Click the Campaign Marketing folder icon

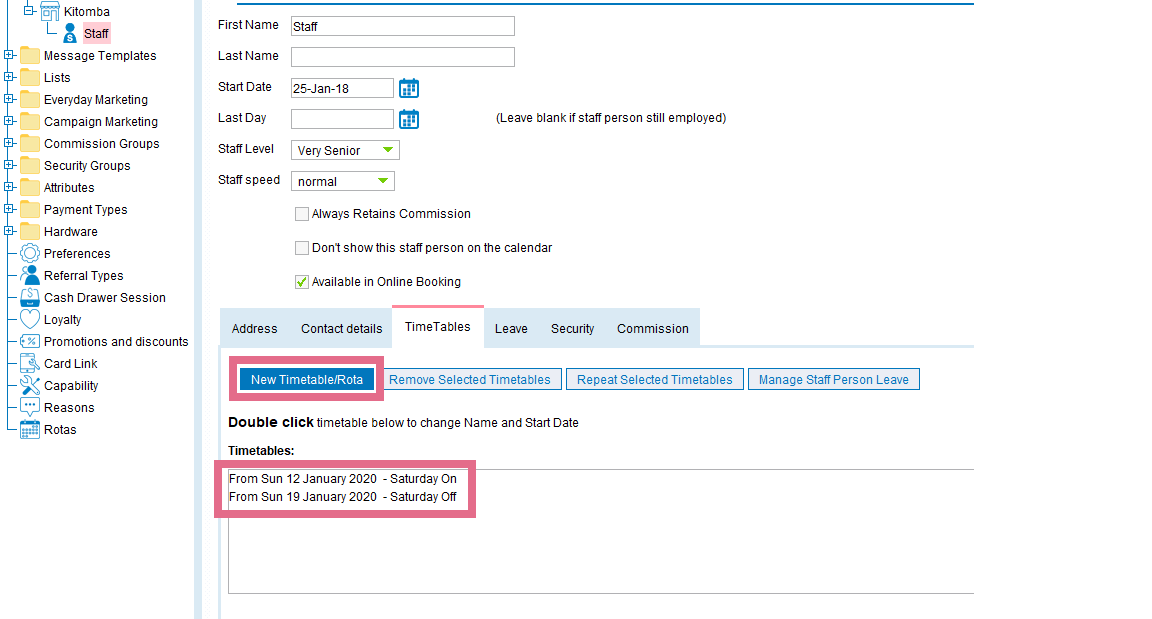click(30, 122)
